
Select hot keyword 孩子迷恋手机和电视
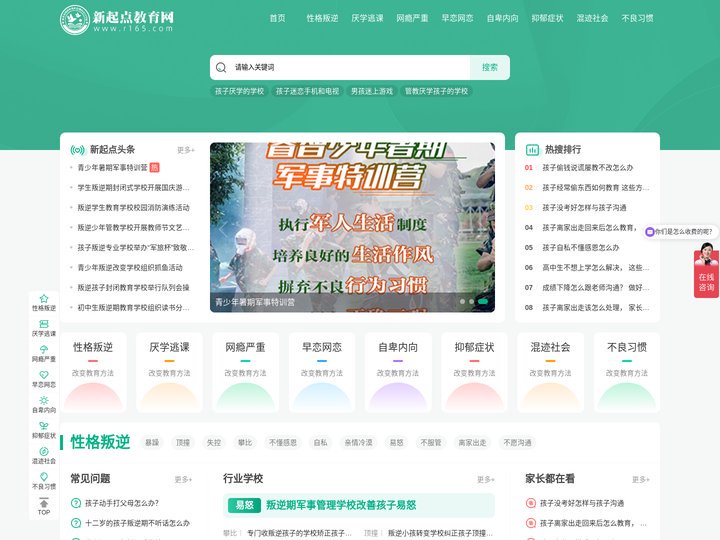point(307,91)
